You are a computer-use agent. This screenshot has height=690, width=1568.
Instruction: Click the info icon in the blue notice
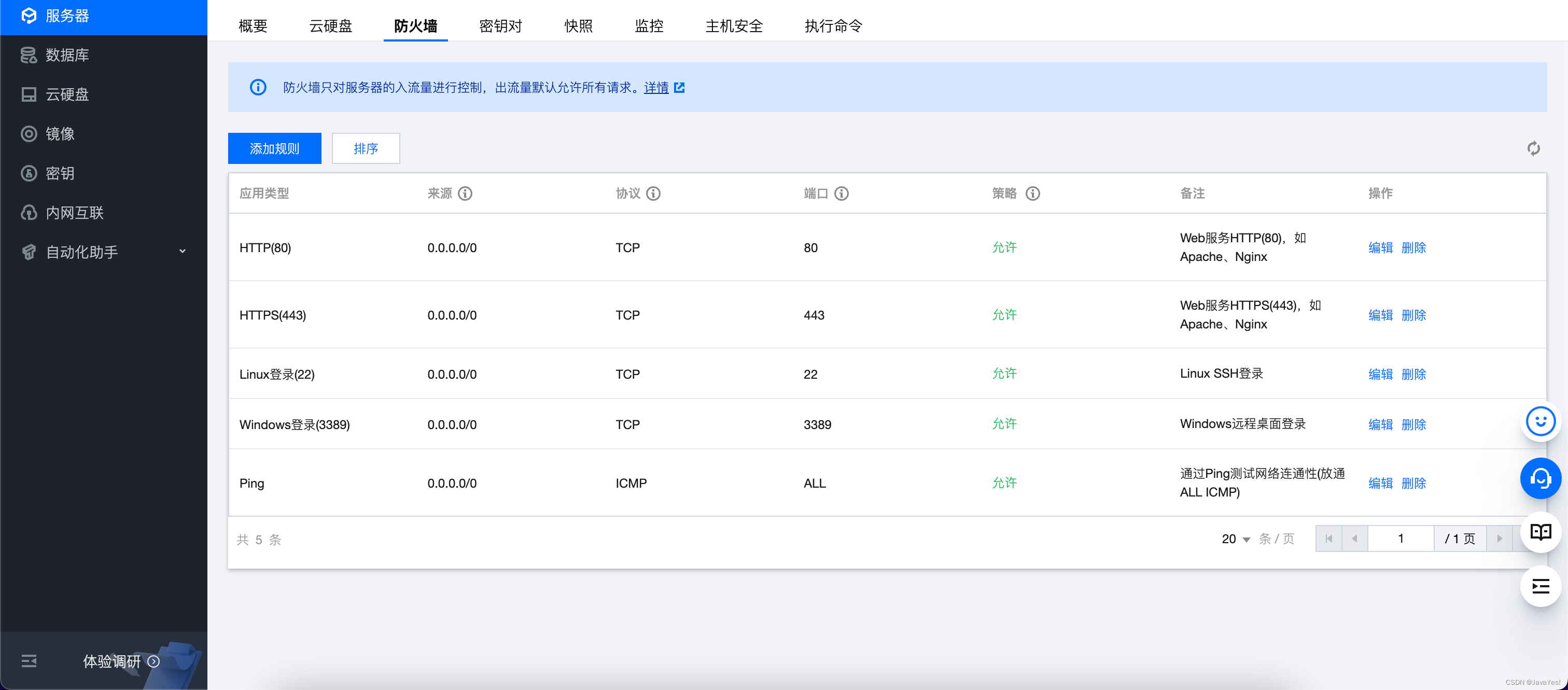pos(258,87)
